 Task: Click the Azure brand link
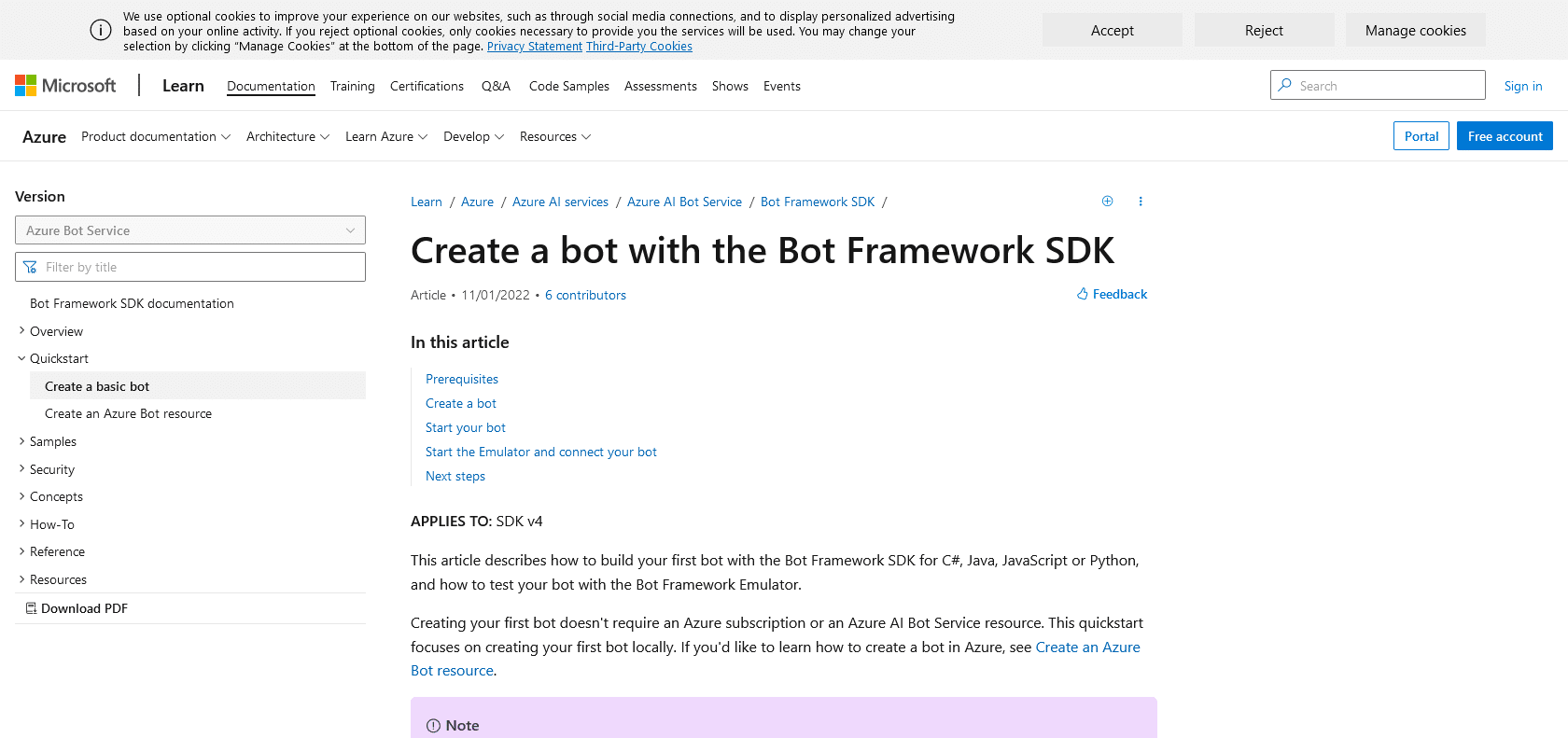44,136
